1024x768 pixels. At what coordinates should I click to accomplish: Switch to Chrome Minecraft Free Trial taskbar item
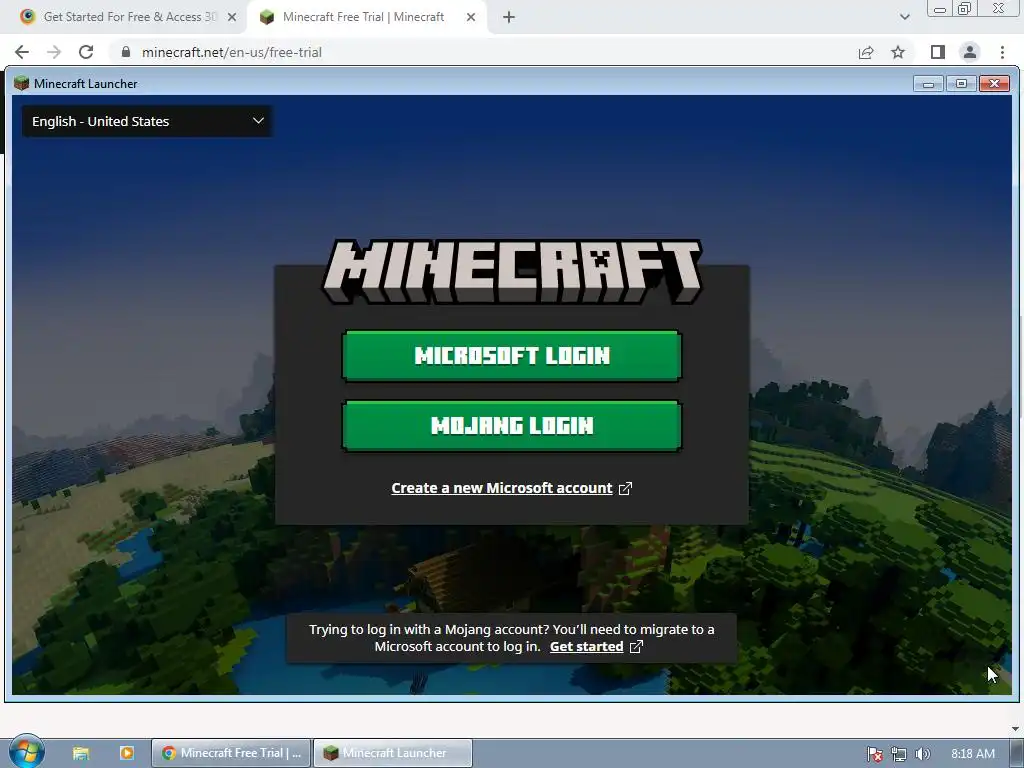click(231, 753)
